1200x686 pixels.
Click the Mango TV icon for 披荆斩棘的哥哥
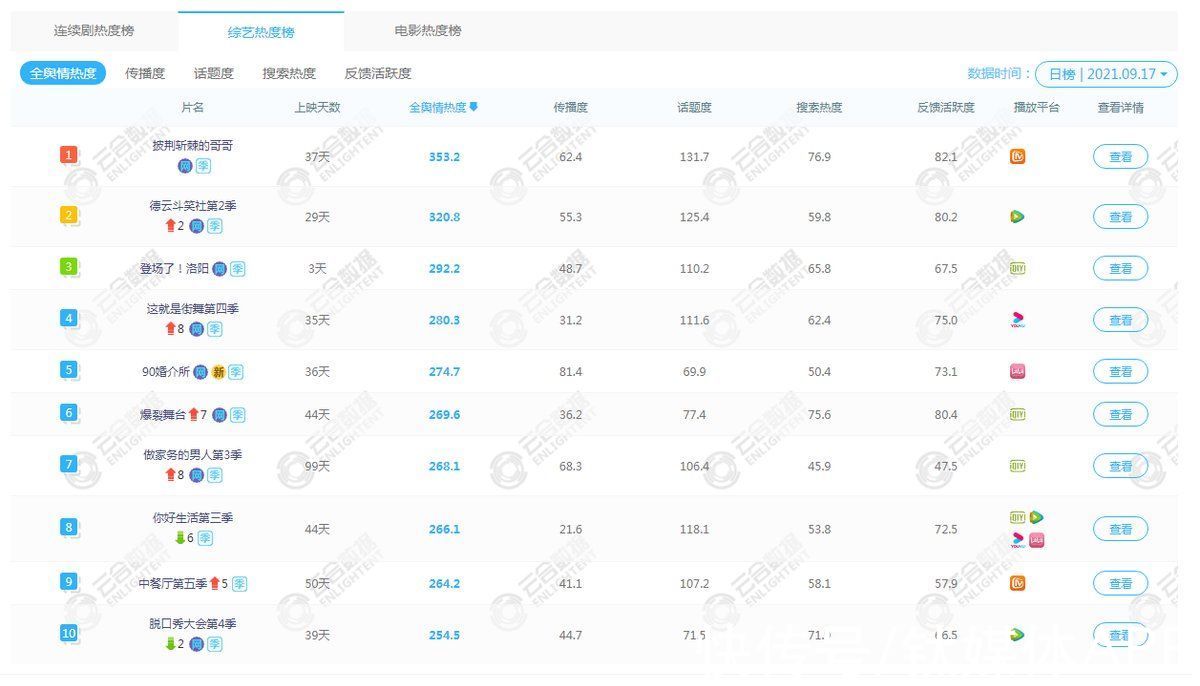[x=1017, y=157]
